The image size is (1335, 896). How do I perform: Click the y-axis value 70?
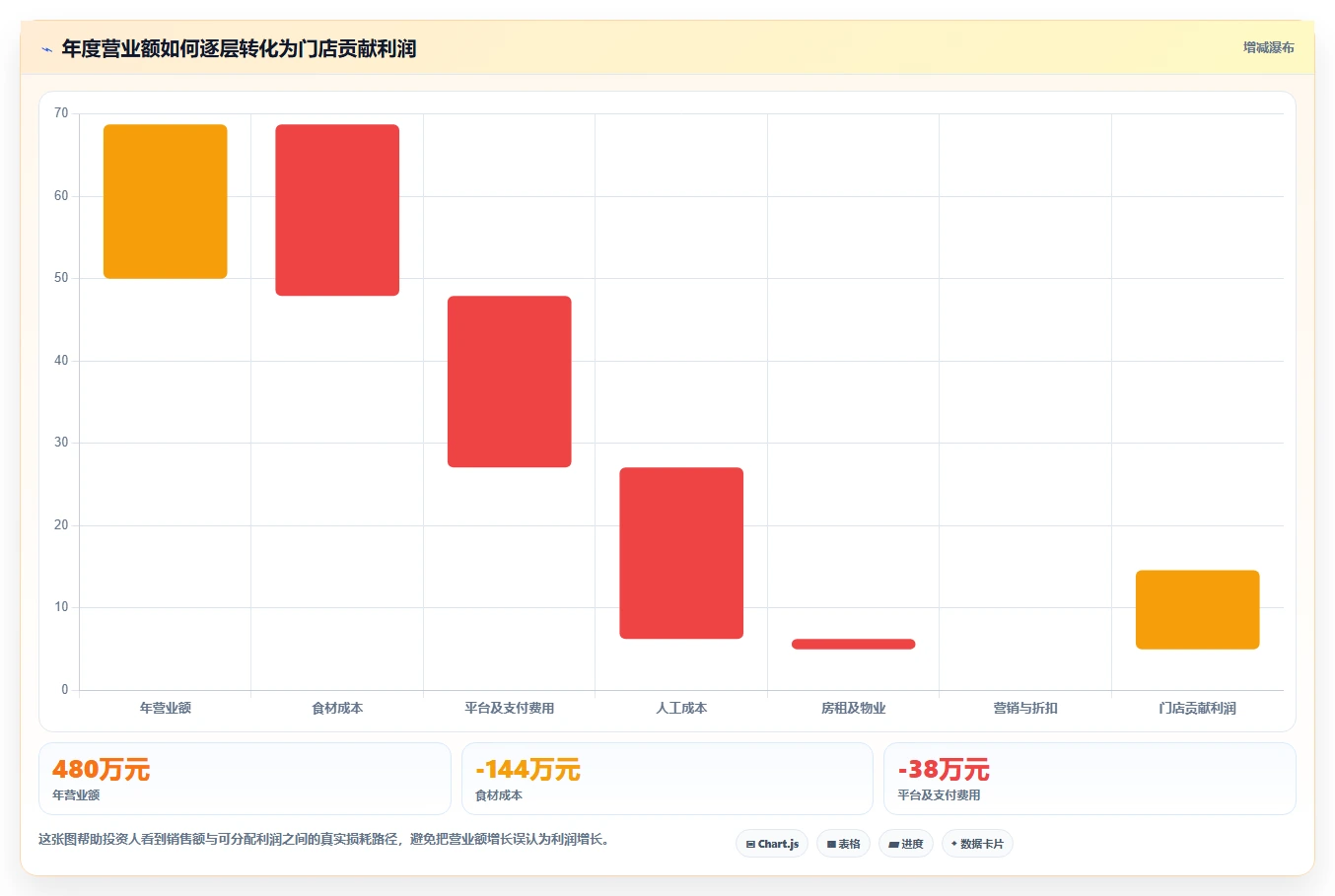tap(61, 113)
